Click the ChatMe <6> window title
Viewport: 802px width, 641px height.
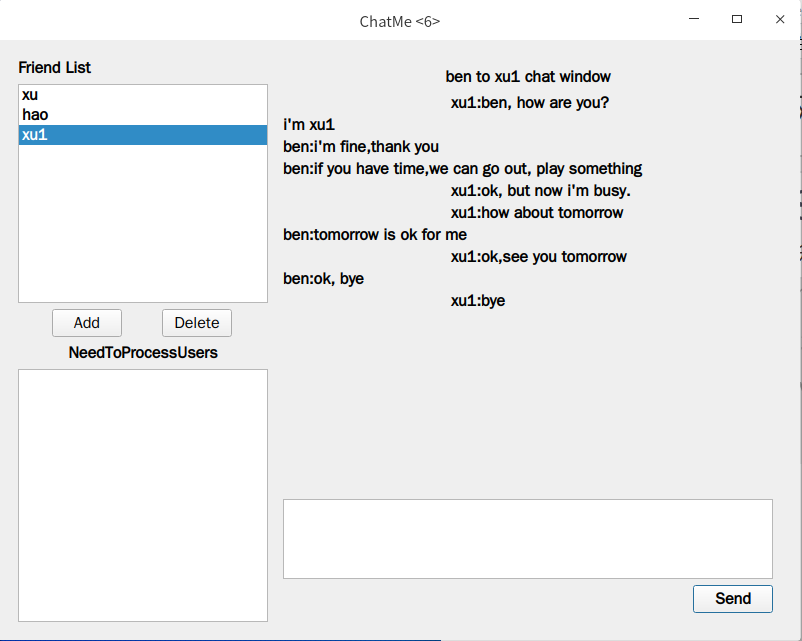[x=400, y=21]
